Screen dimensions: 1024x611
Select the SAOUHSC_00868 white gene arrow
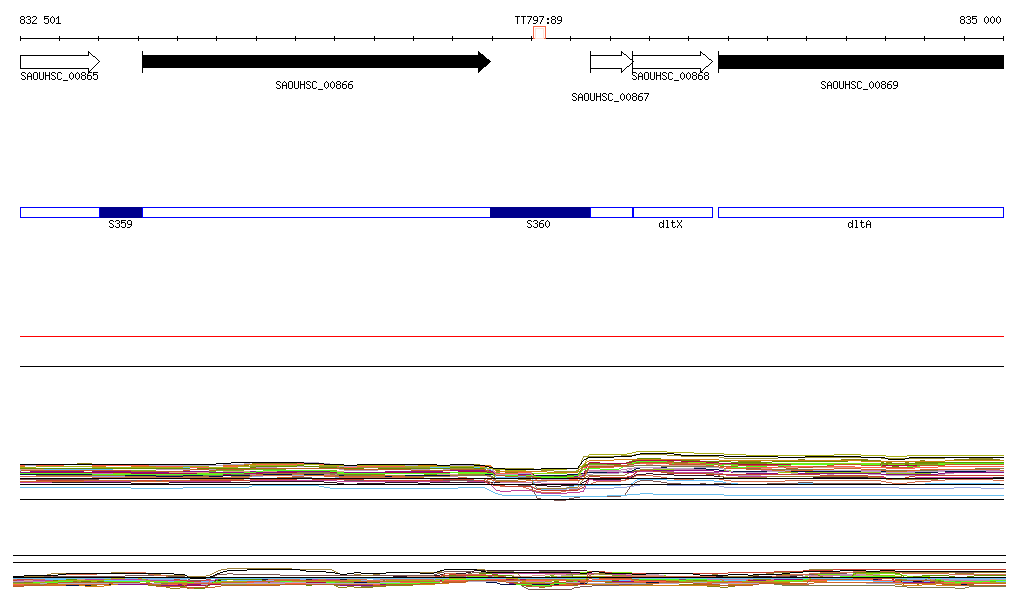click(672, 62)
